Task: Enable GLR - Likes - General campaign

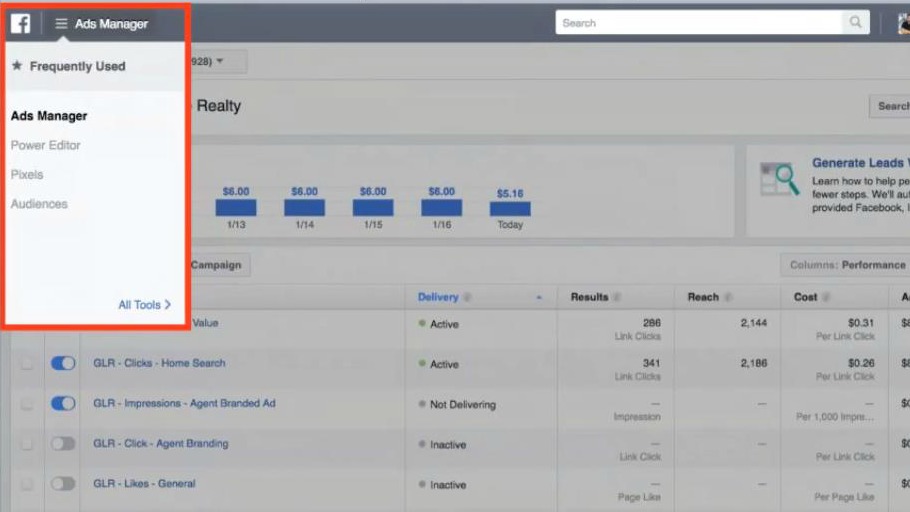Action: coord(63,484)
